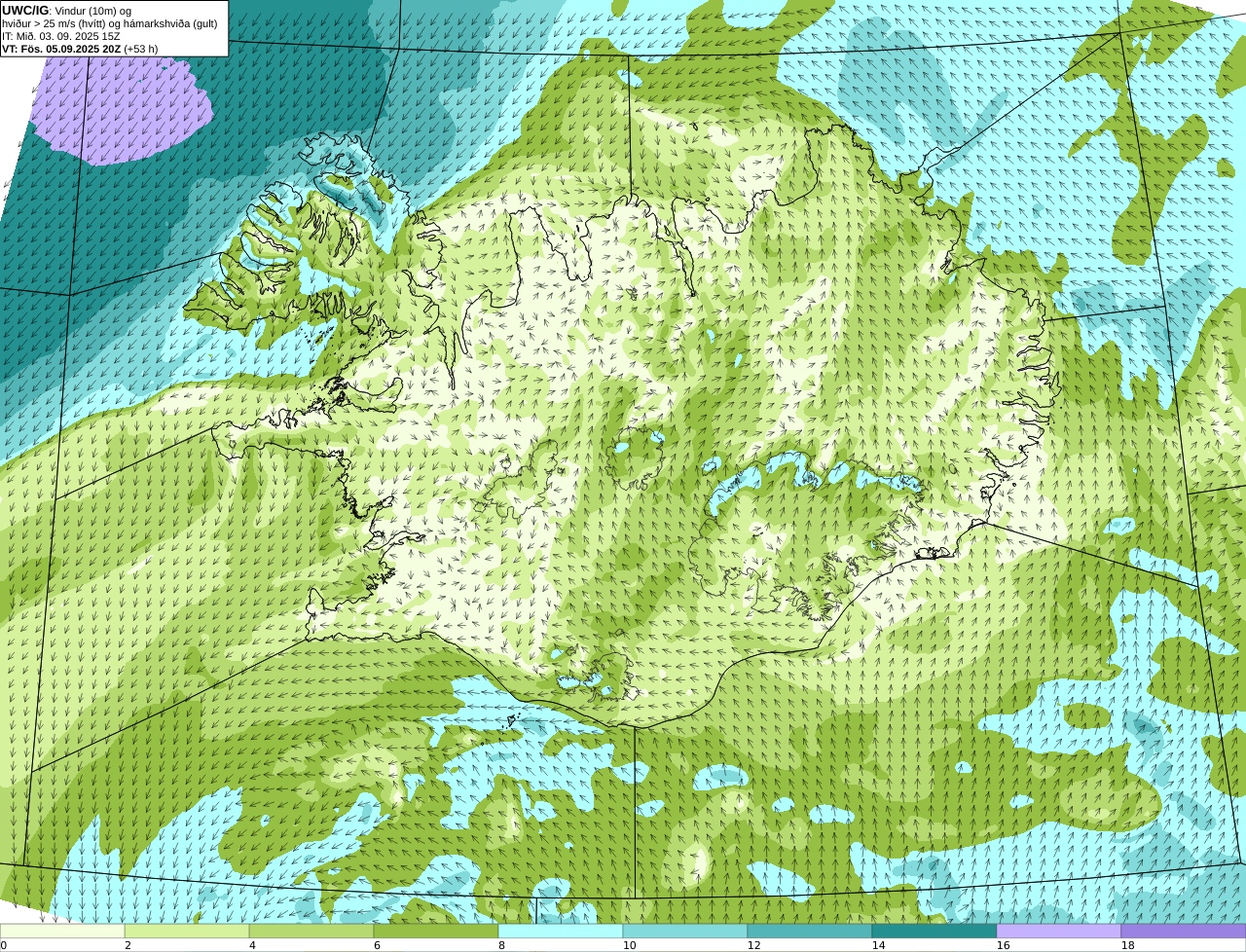This screenshot has width=1246, height=952.
Task: Click the "4" label on the color scale
Action: [x=252, y=945]
